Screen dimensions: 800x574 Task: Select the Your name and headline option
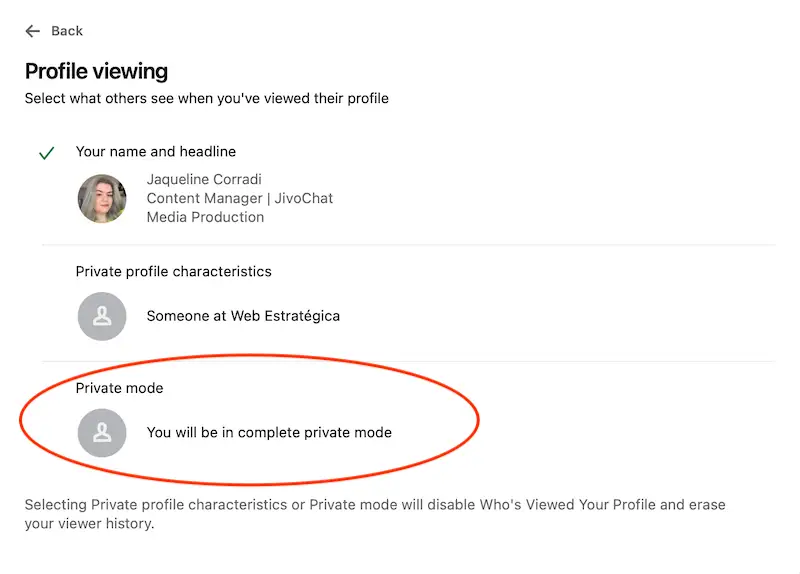coord(156,152)
